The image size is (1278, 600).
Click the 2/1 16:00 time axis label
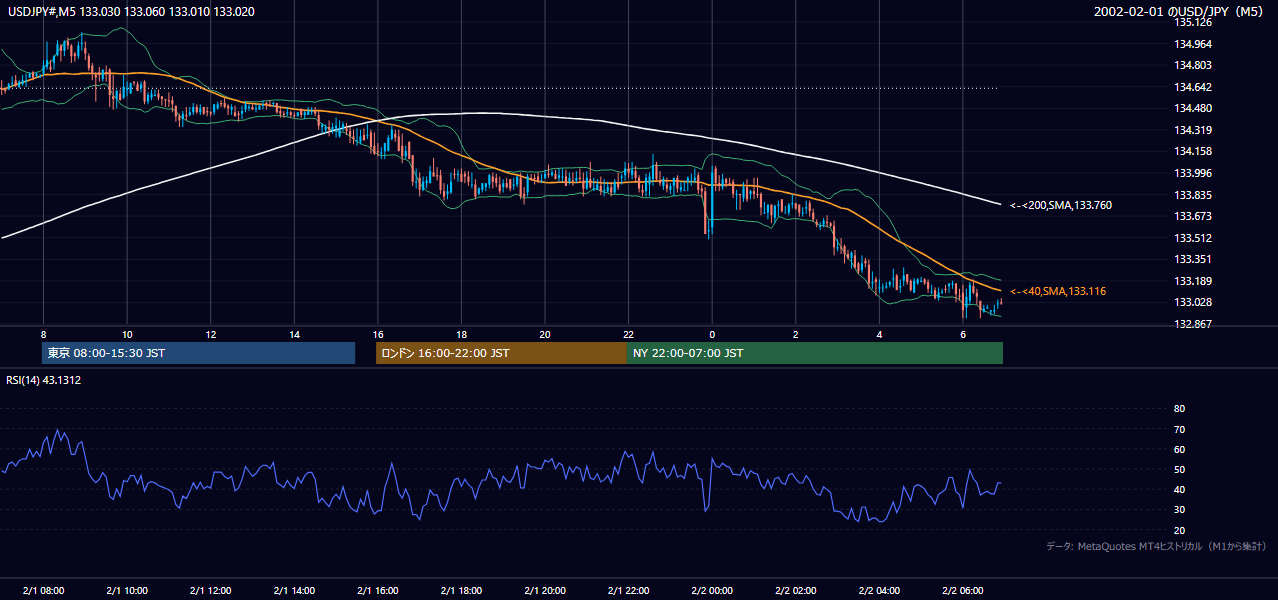(378, 591)
